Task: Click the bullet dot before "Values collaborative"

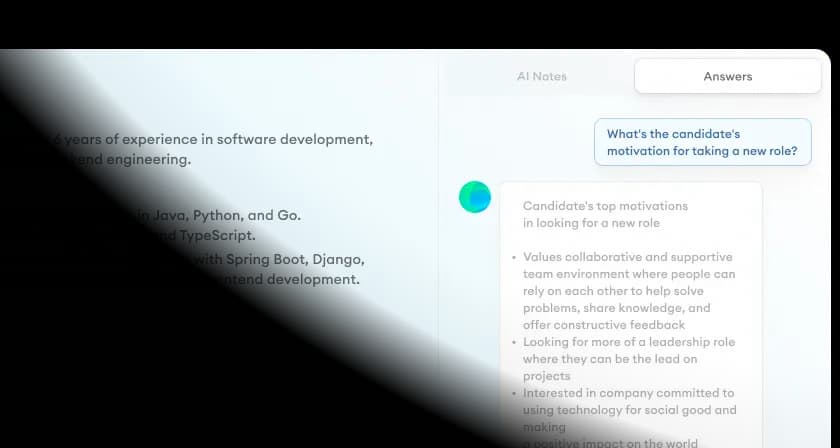Action: pos(514,257)
